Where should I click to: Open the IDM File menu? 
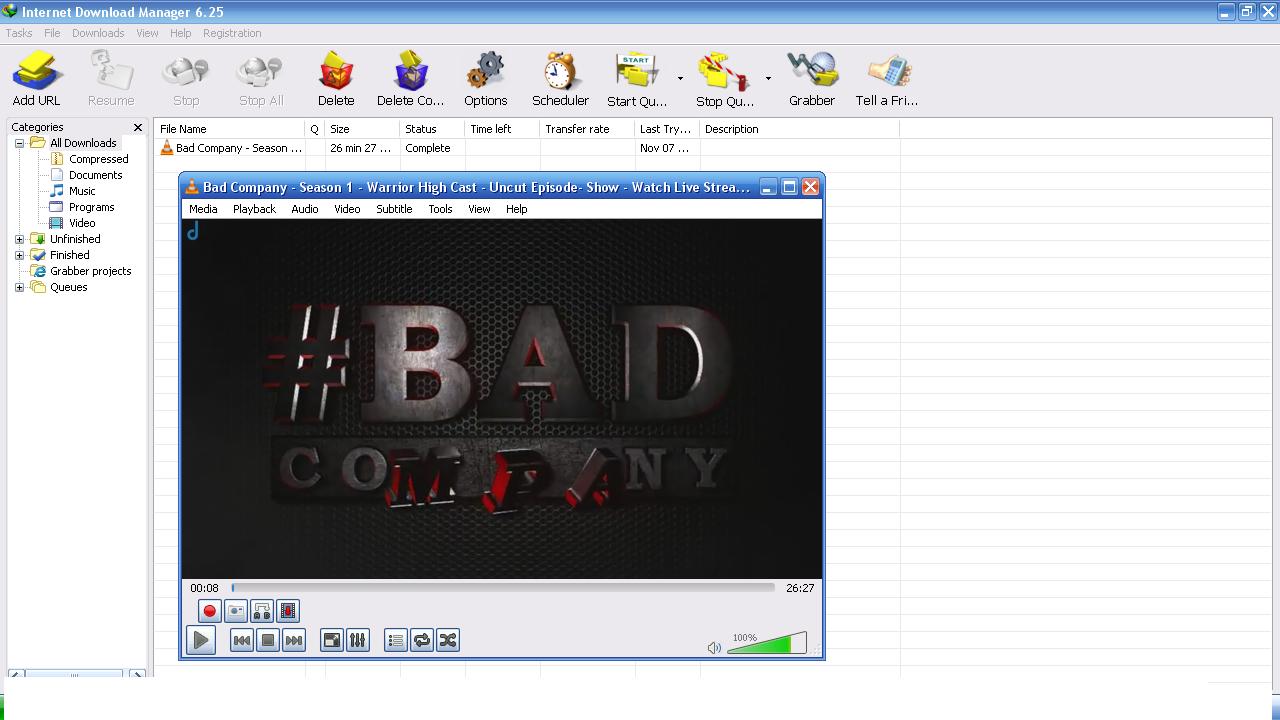pyautogui.click(x=52, y=33)
